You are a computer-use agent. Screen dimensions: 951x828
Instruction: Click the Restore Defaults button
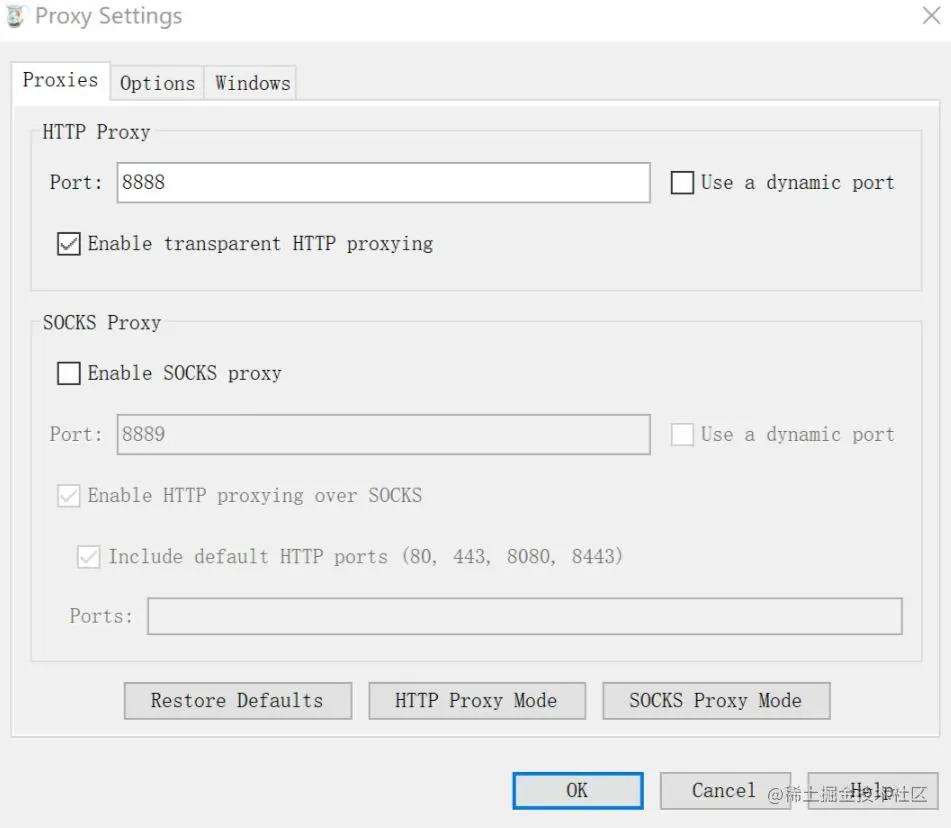coord(238,701)
